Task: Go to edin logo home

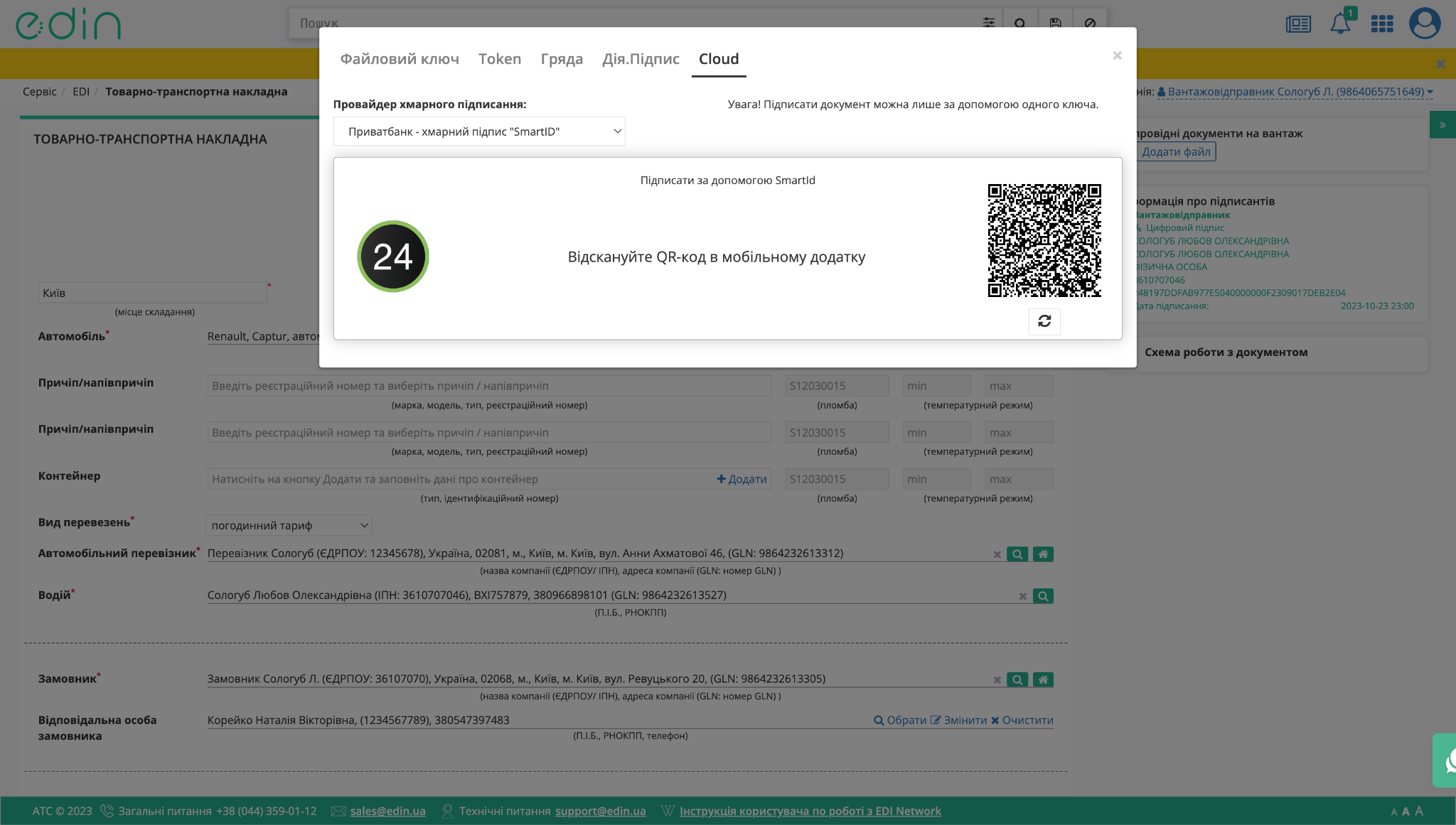Action: pyautogui.click(x=68, y=24)
